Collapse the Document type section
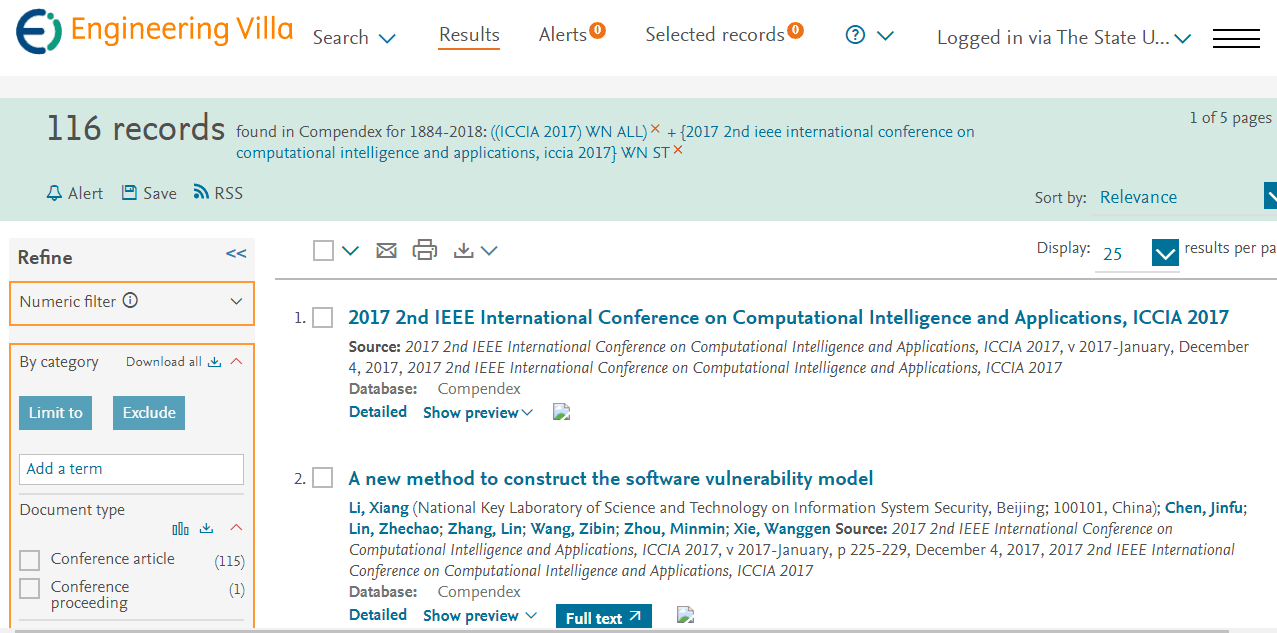The image size is (1277, 633). tap(237, 528)
